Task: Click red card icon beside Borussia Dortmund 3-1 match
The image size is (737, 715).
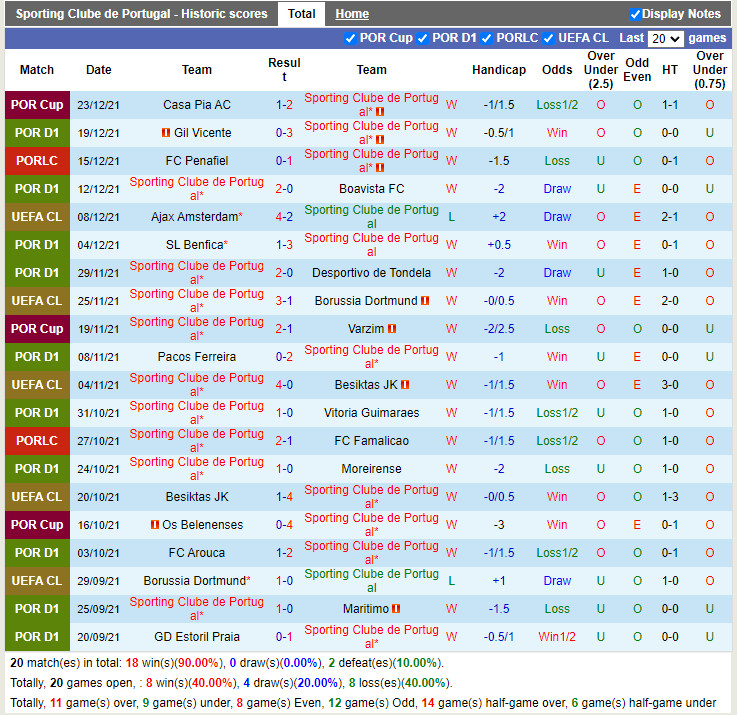Action: point(425,301)
